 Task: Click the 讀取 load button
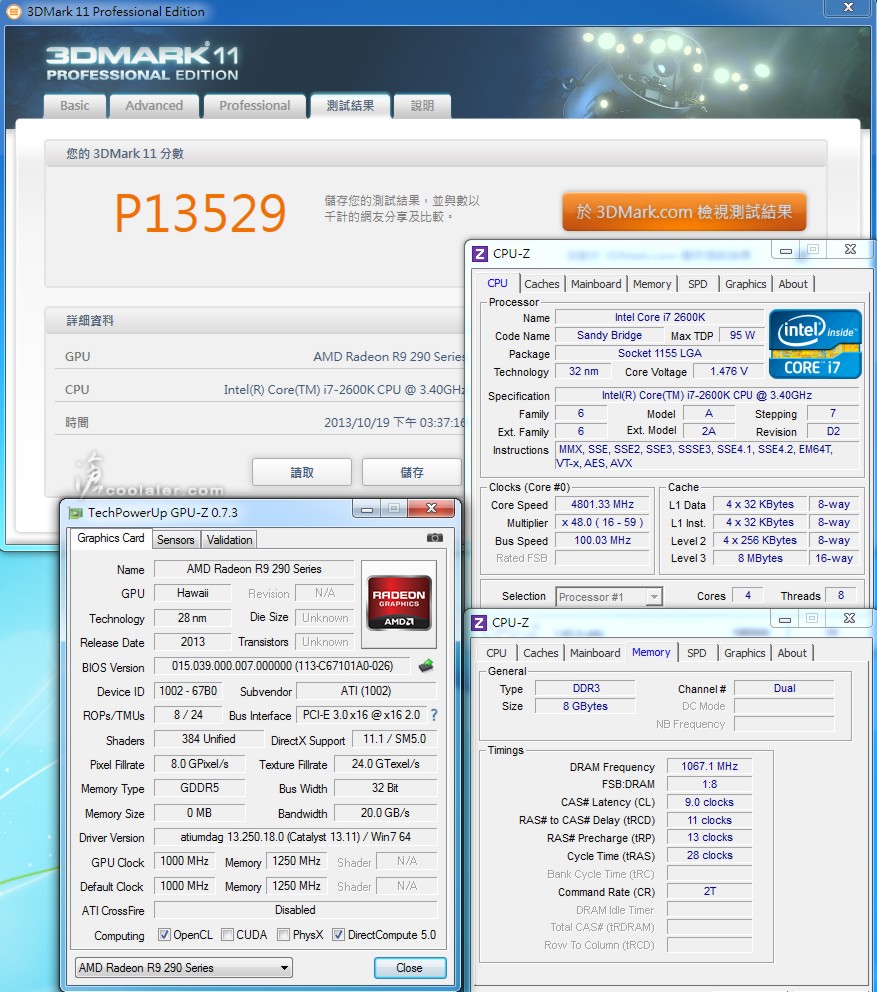tap(302, 473)
